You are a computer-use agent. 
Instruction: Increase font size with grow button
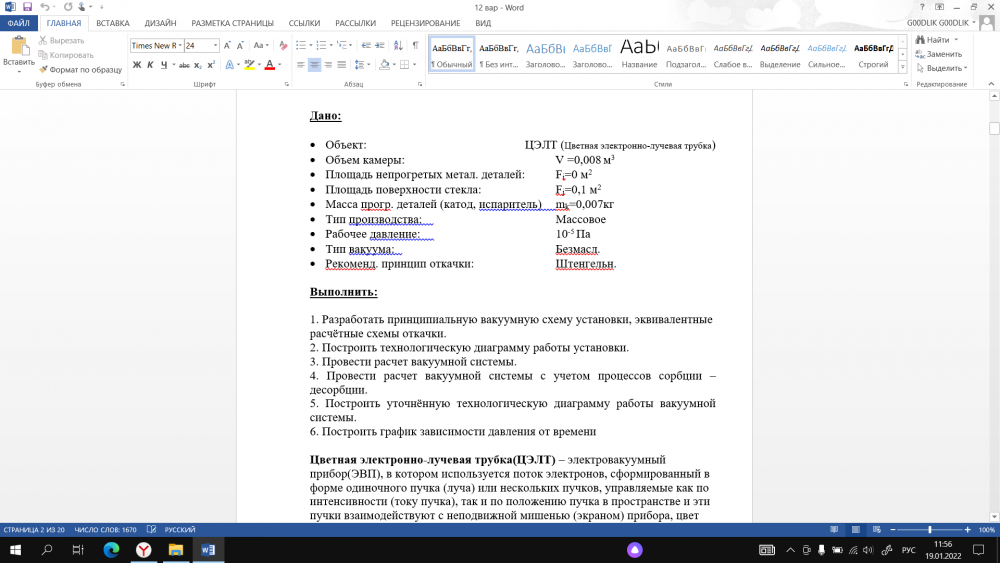point(228,45)
